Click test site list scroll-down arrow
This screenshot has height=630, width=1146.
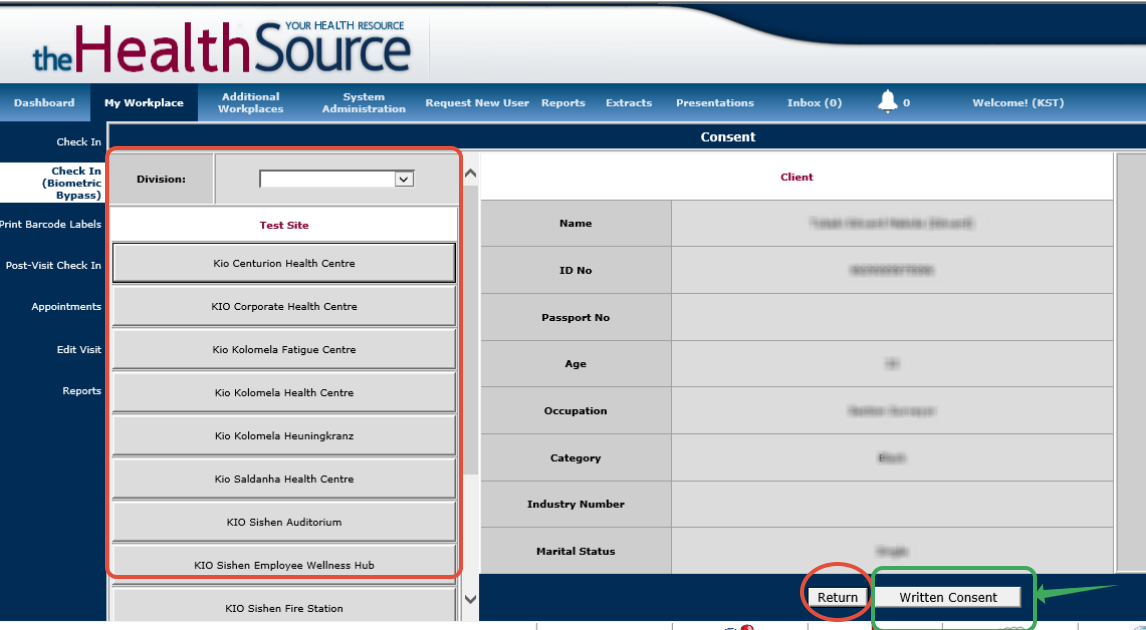pyautogui.click(x=471, y=599)
